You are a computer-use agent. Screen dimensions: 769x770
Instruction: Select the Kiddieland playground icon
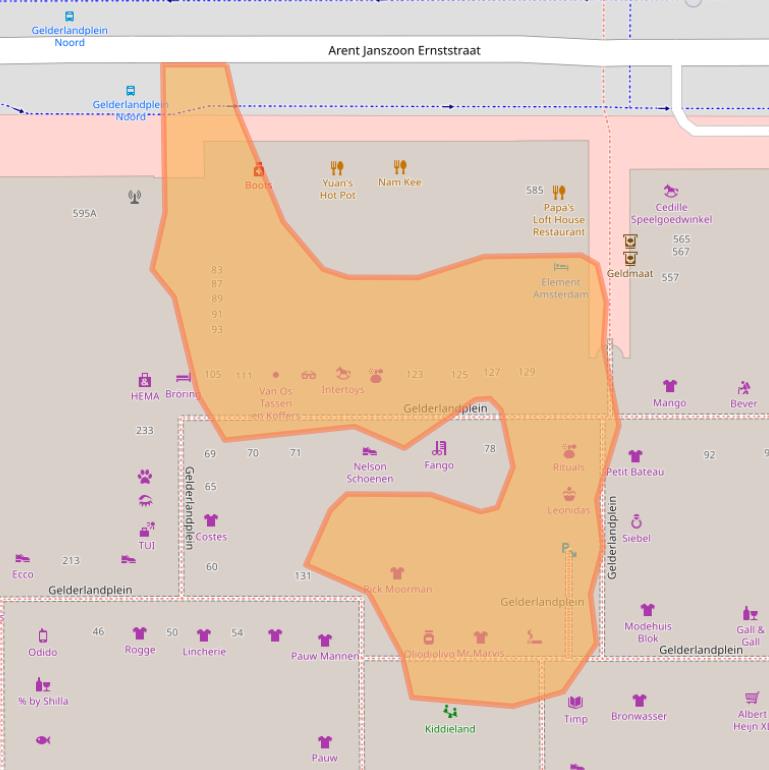coord(450,712)
